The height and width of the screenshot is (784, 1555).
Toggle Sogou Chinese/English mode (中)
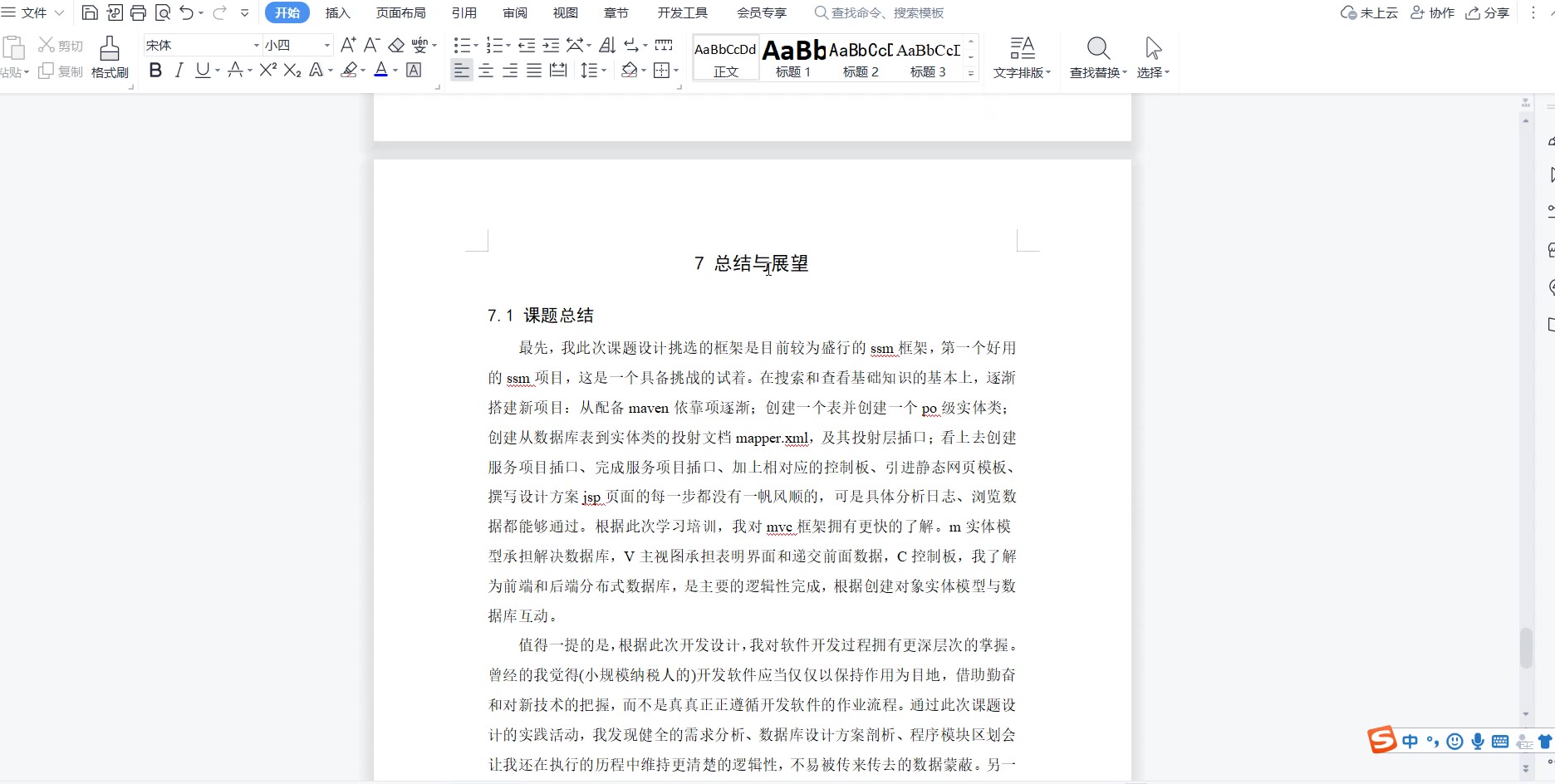[1410, 742]
